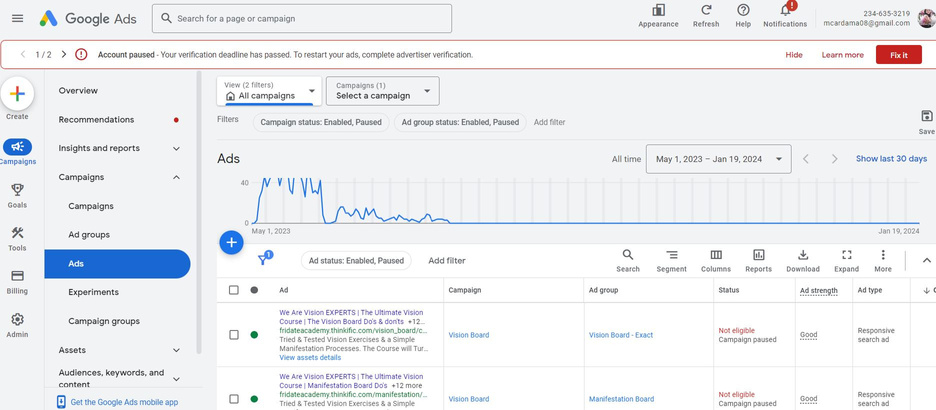936x410 pixels.
Task: Click Campaign status filter chip
Action: click(321, 122)
